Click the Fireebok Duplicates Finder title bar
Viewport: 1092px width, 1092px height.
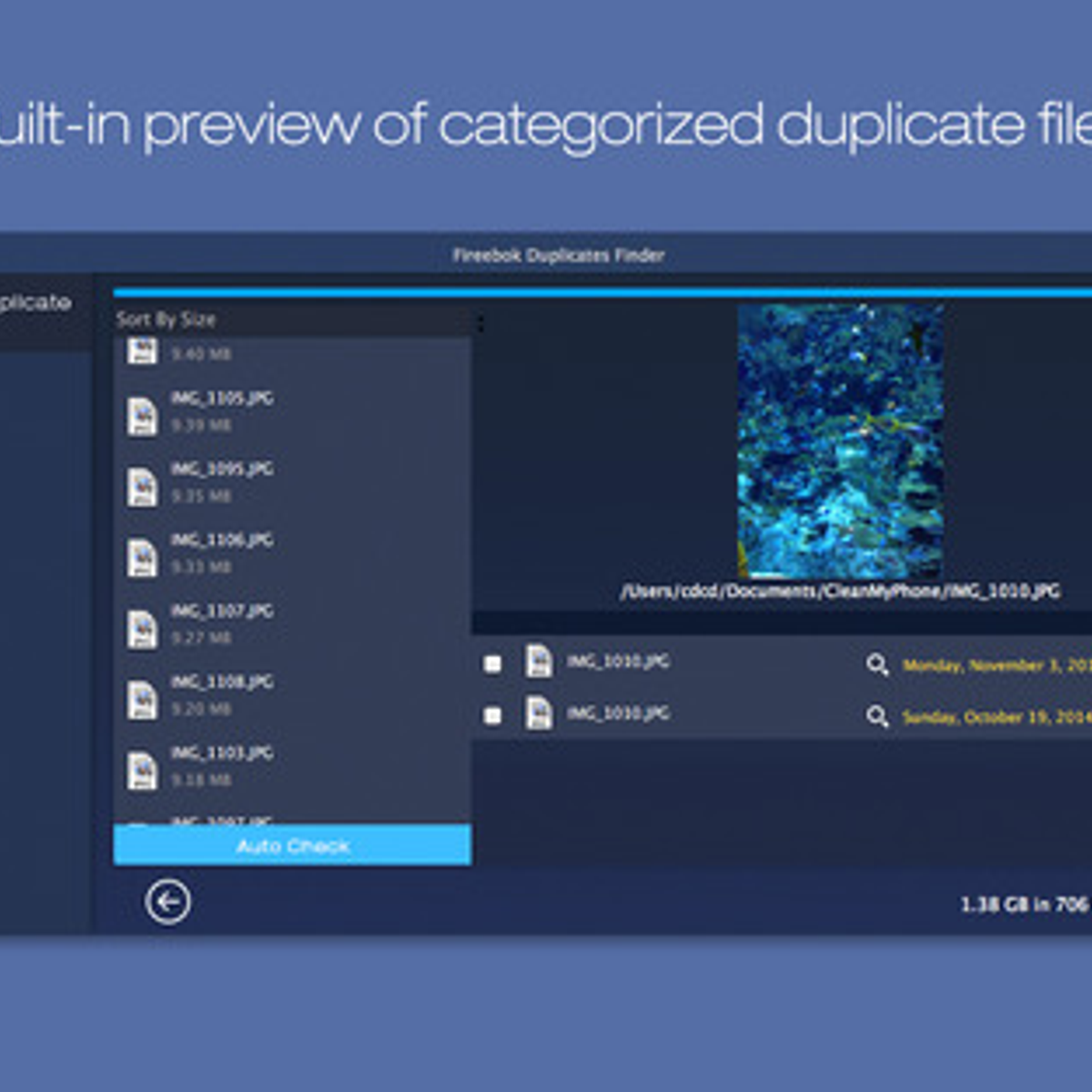pyautogui.click(x=559, y=255)
